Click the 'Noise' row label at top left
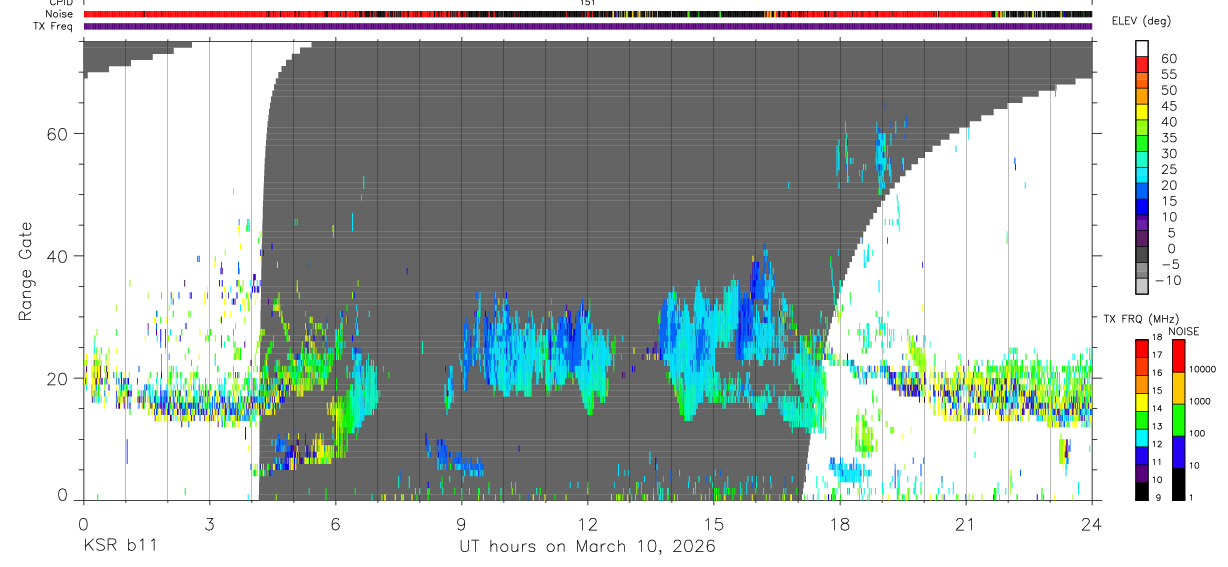The image size is (1228, 567). click(58, 14)
